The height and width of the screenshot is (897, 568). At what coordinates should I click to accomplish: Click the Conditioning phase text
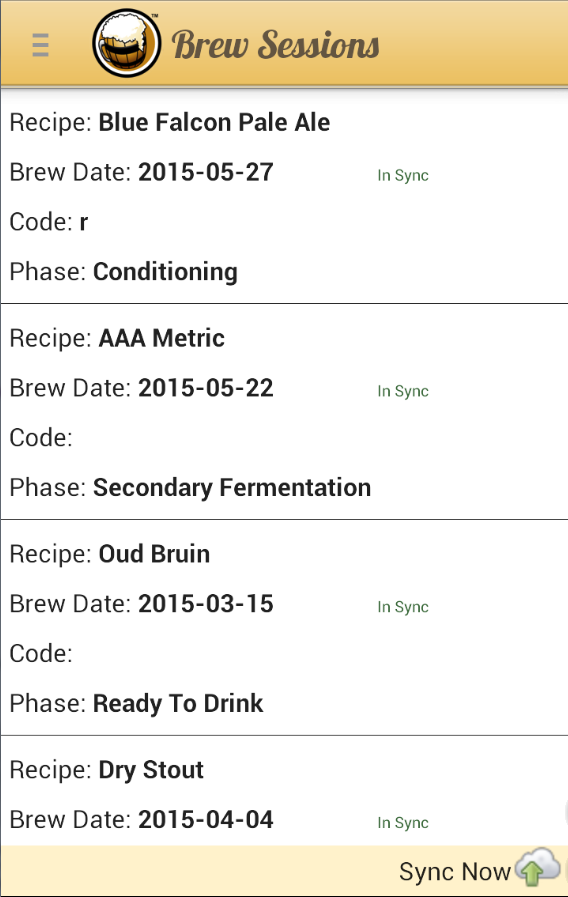point(165,272)
